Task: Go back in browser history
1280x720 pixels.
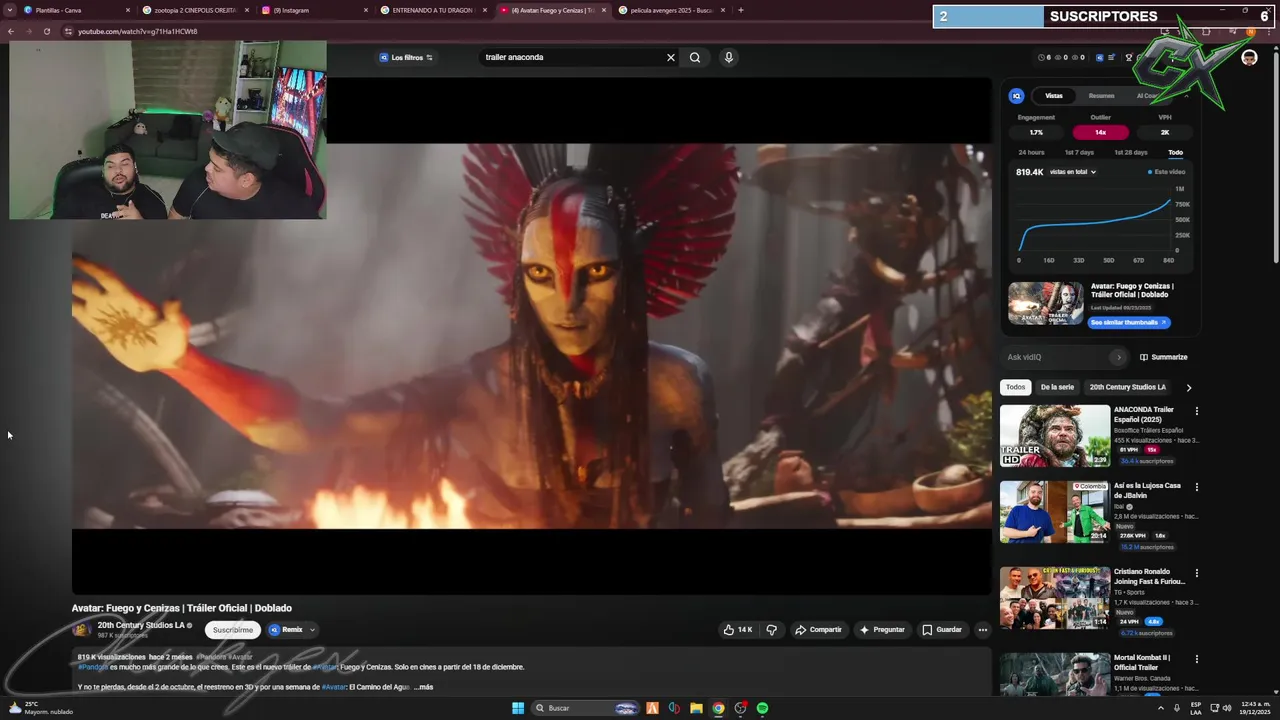Action: pos(11,31)
